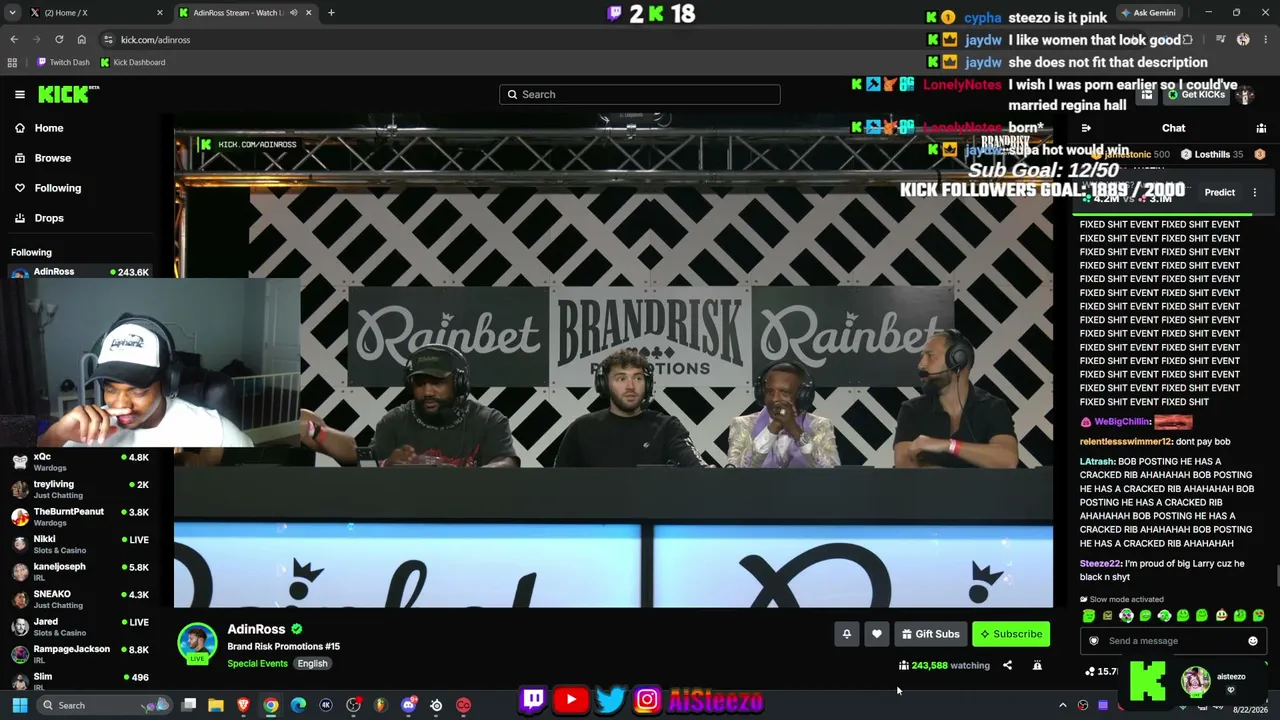
Task: Show hidden system tray icons
Action: (1063, 705)
